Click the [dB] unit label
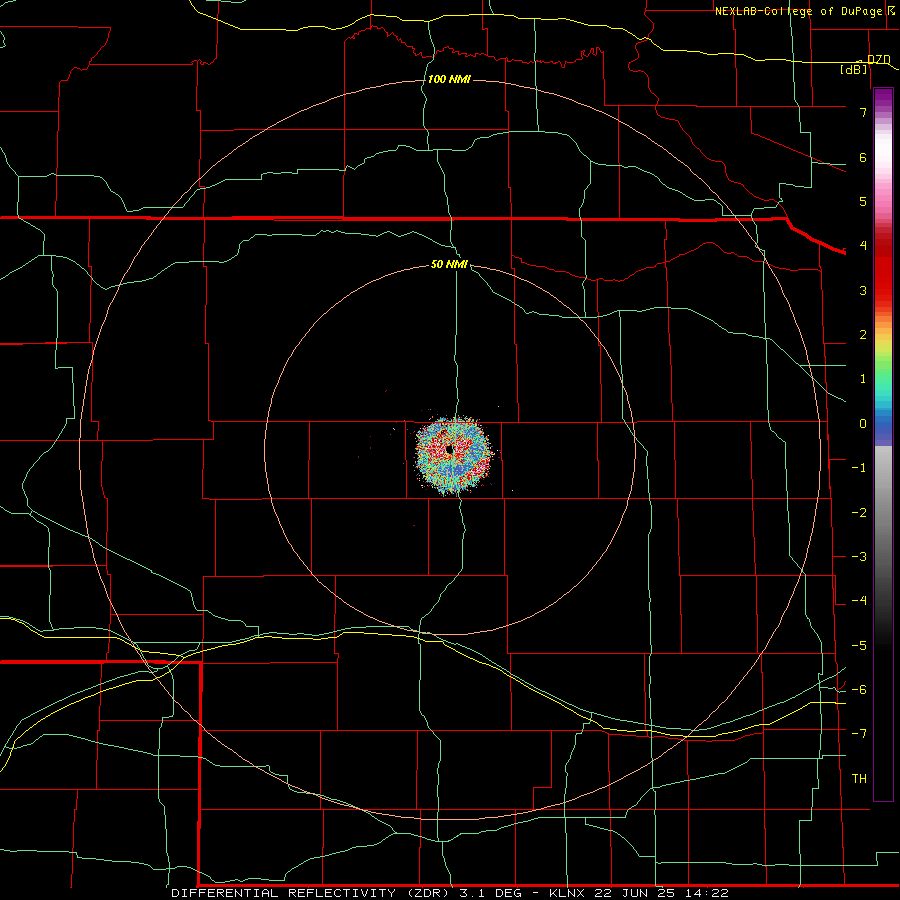Image resolution: width=900 pixels, height=900 pixels. pos(854,69)
